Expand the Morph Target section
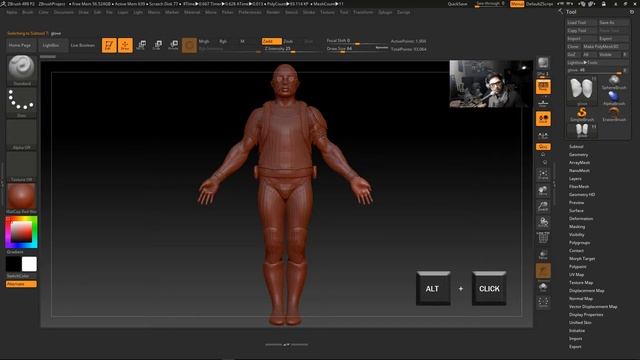This screenshot has width=640, height=360. tap(582, 259)
